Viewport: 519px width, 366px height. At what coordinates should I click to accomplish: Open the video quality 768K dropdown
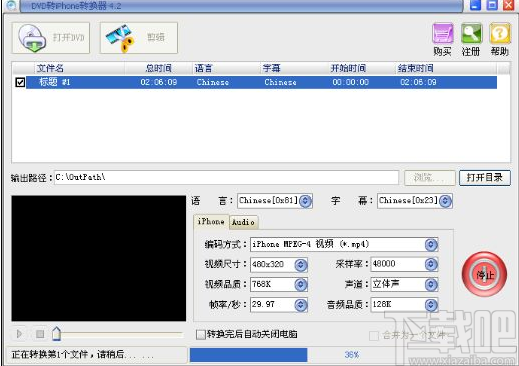point(301,284)
